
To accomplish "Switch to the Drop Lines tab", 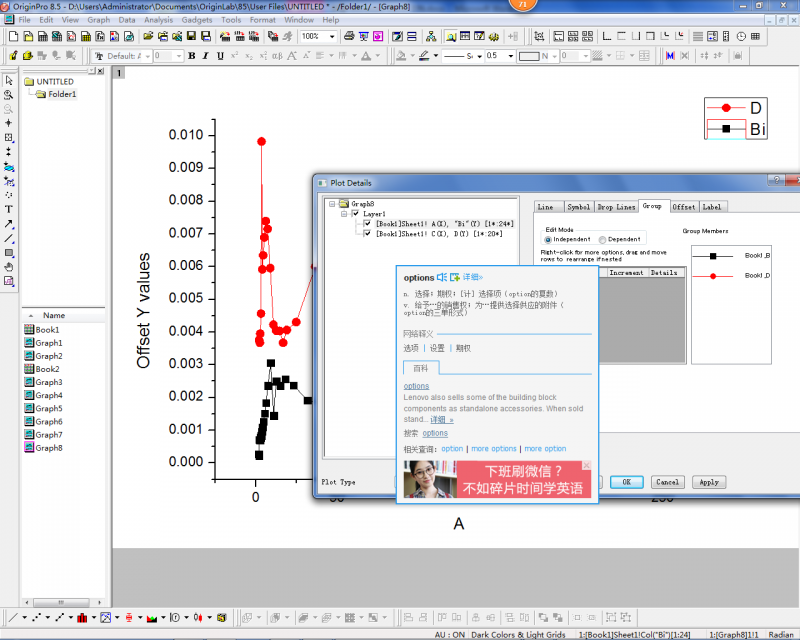I will pos(616,207).
